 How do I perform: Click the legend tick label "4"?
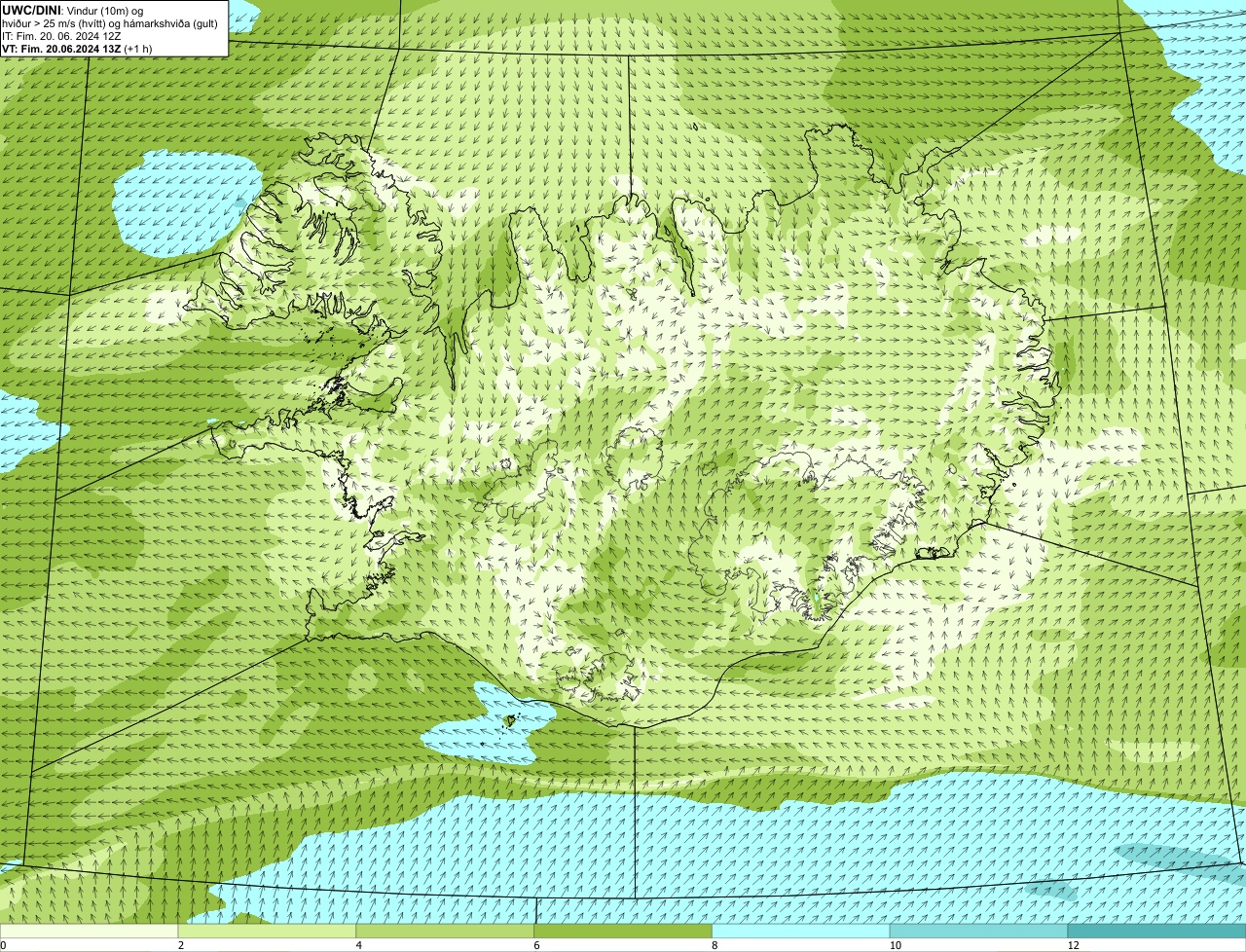(x=358, y=945)
